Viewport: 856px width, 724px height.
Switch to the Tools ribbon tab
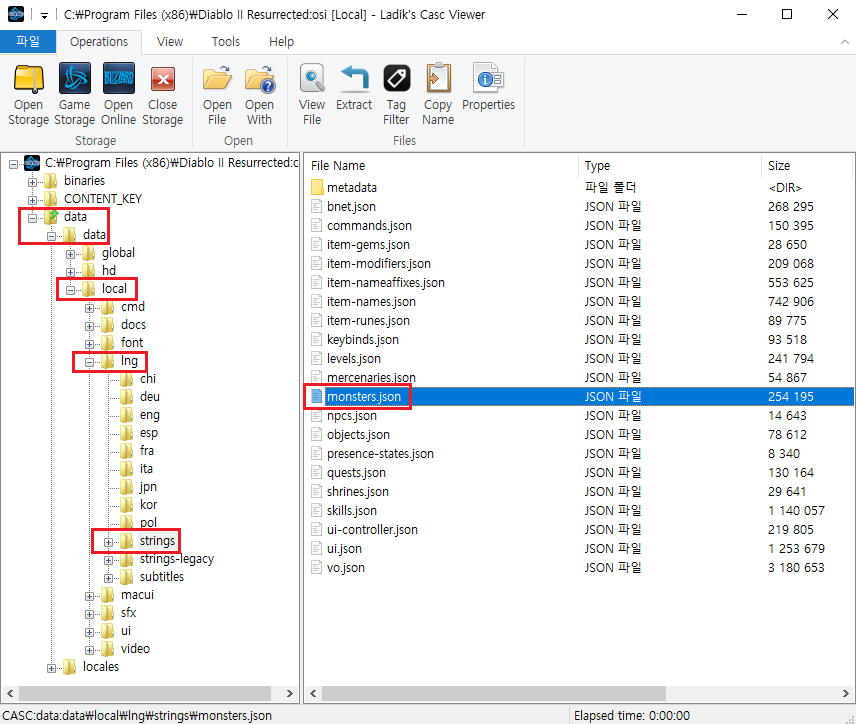225,41
